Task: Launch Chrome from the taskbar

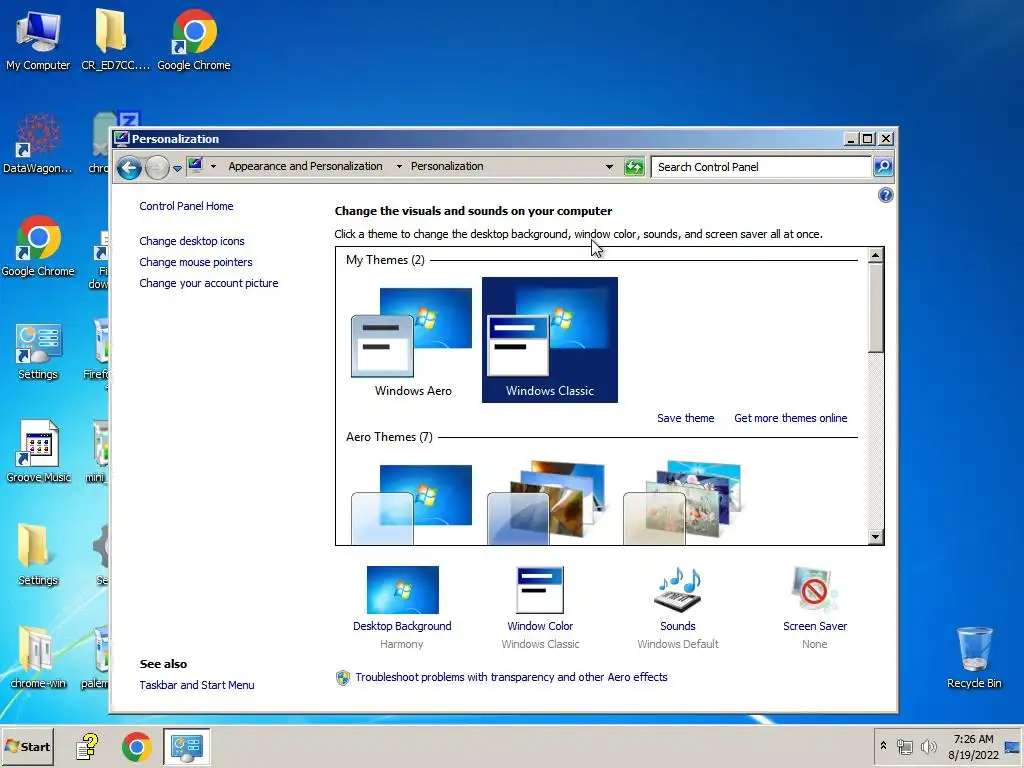Action: [136, 746]
